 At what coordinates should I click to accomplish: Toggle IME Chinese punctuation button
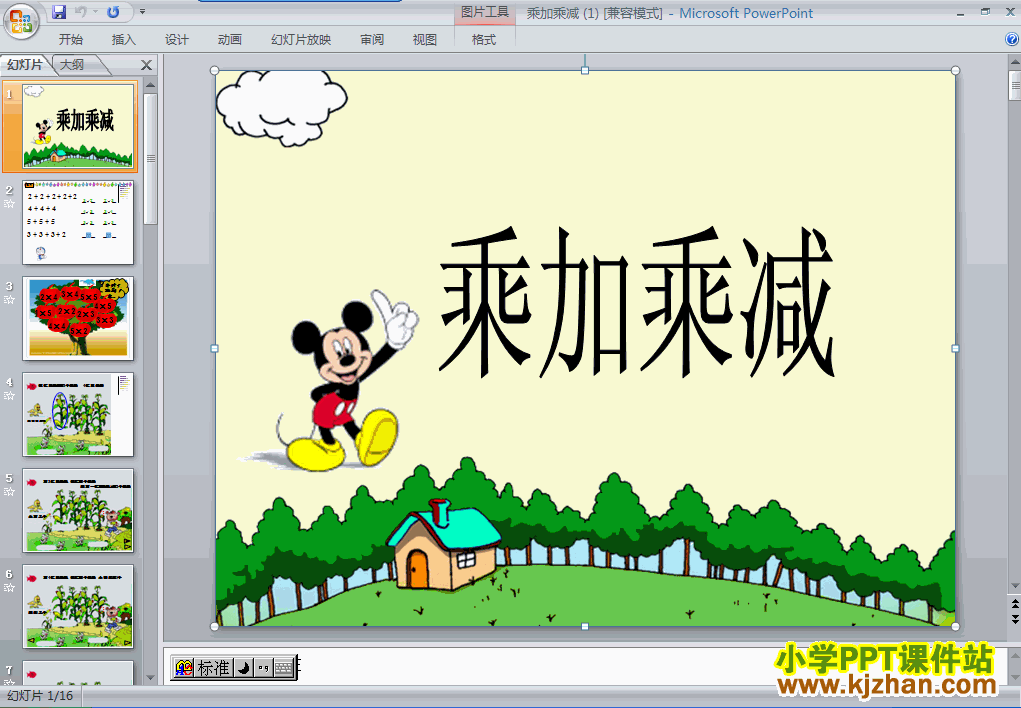tap(263, 668)
